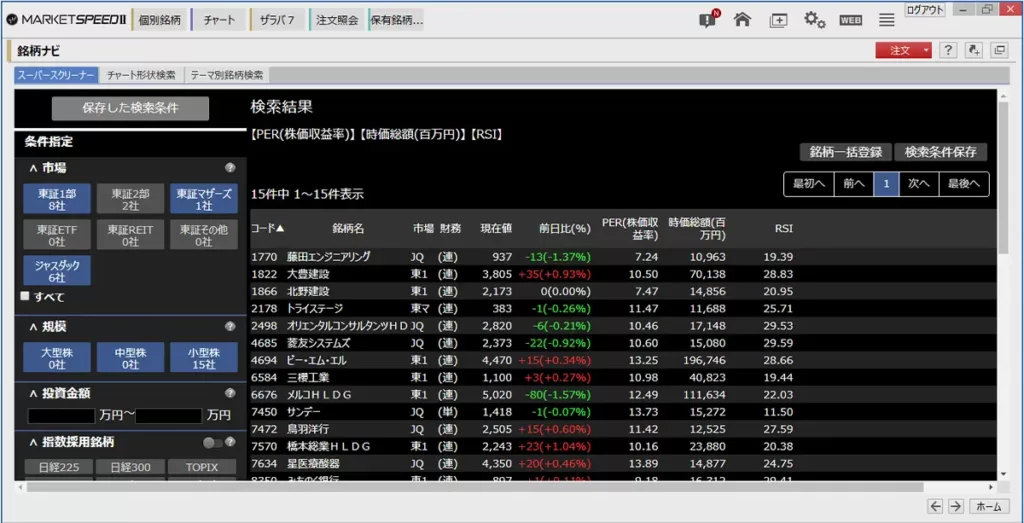This screenshot has height=523, width=1024.
Task: Go to the home icon in top toolbar
Action: 742,20
